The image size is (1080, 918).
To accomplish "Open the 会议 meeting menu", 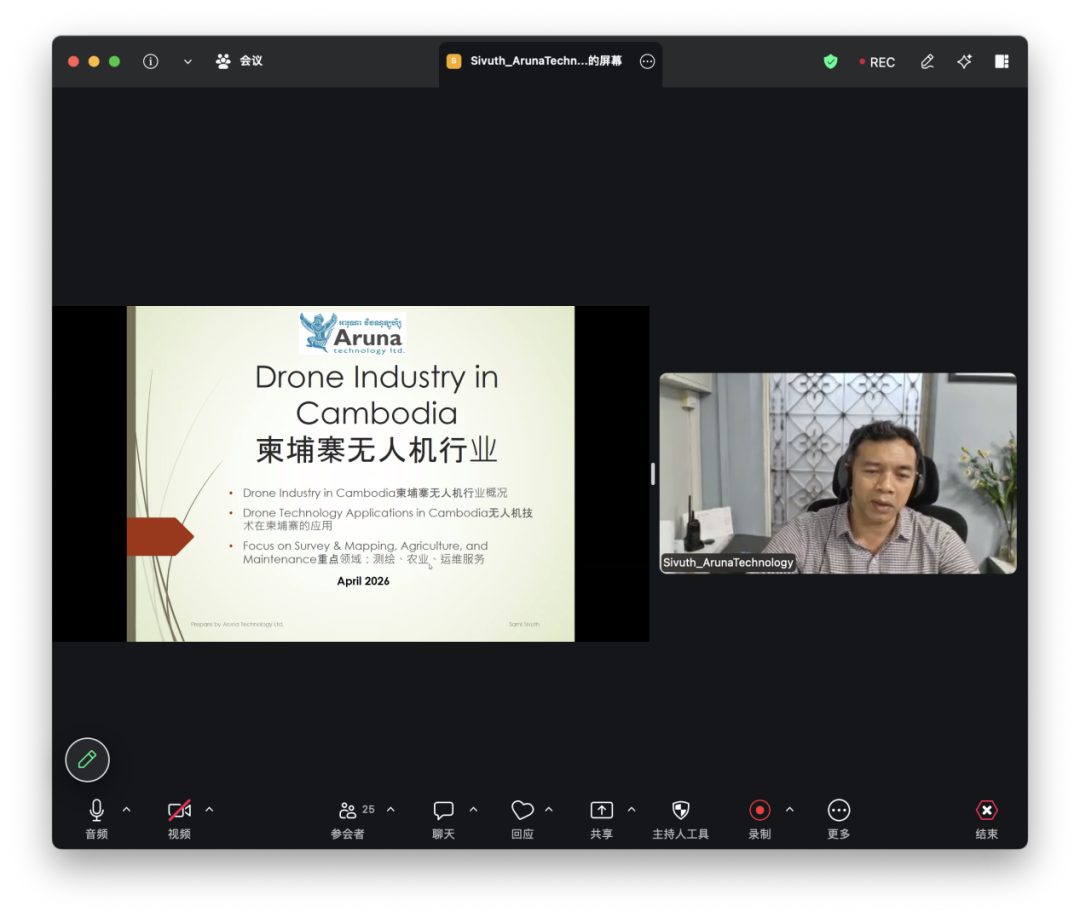I will coord(240,61).
